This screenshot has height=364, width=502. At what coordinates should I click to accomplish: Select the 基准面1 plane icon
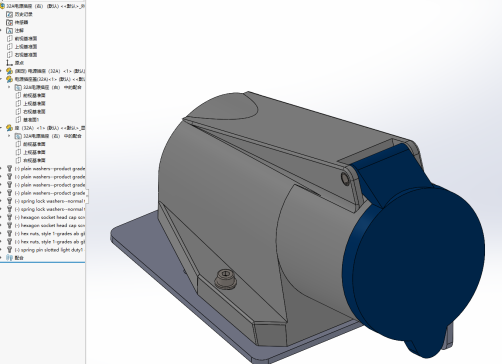(x=18, y=119)
